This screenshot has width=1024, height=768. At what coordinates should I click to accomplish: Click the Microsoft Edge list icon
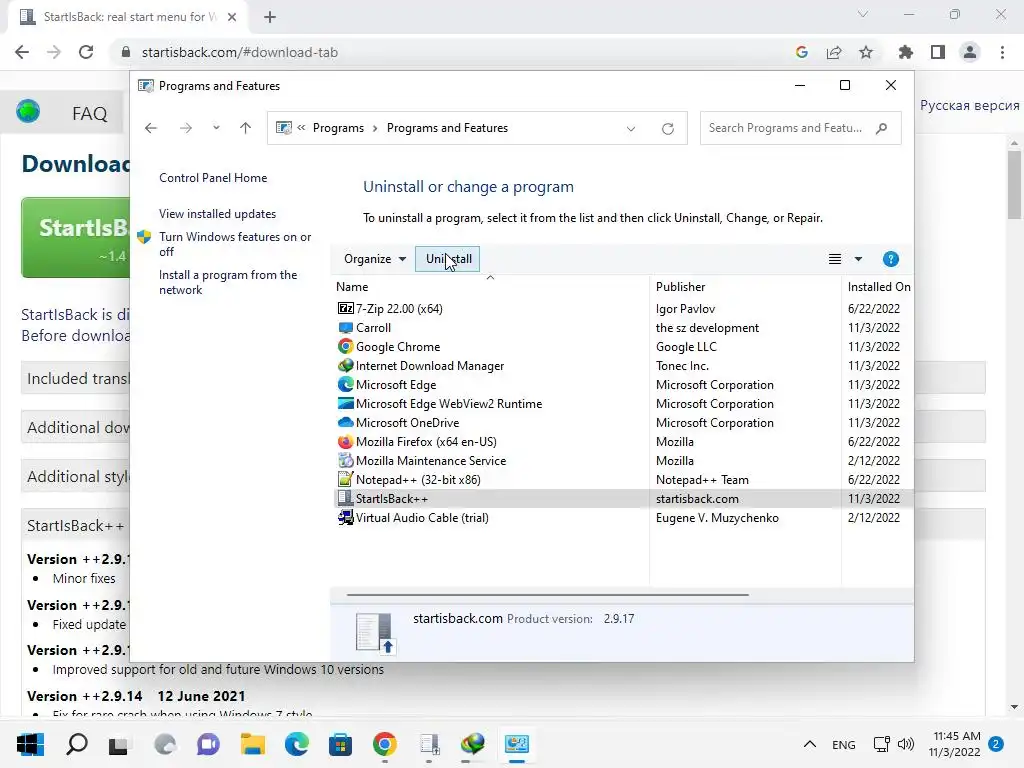pyautogui.click(x=345, y=384)
